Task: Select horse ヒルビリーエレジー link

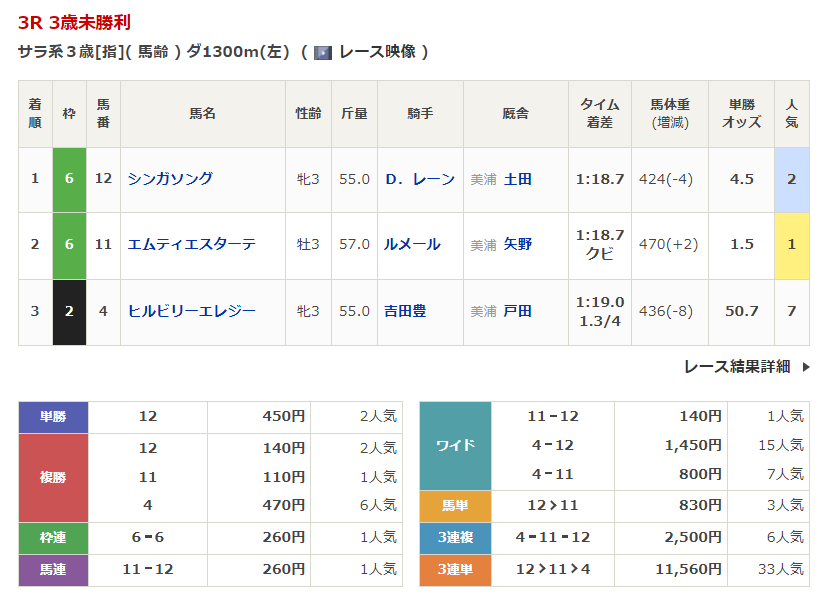Action: 191,311
